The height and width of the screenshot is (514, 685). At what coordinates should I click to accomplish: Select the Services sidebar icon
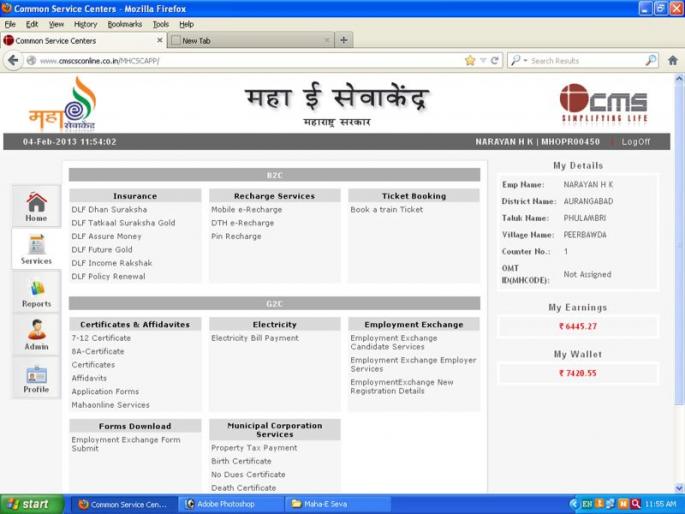coord(36,250)
